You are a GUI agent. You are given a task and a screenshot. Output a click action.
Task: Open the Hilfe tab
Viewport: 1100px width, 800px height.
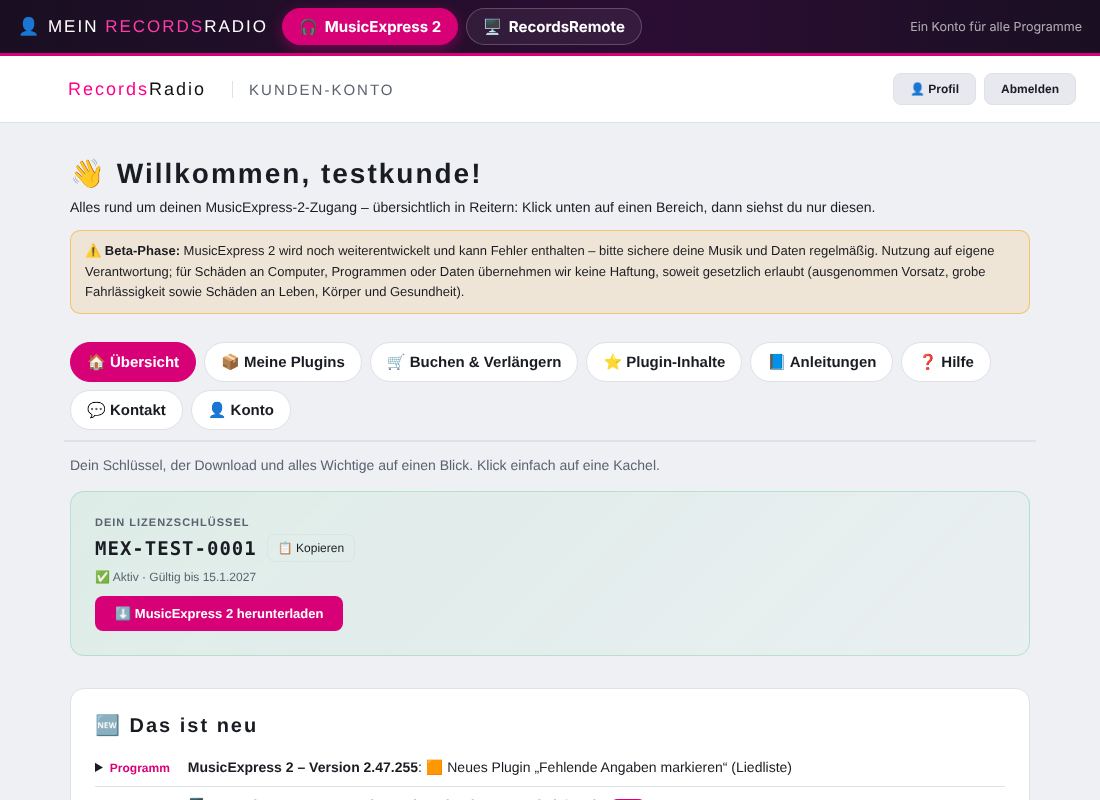946,362
